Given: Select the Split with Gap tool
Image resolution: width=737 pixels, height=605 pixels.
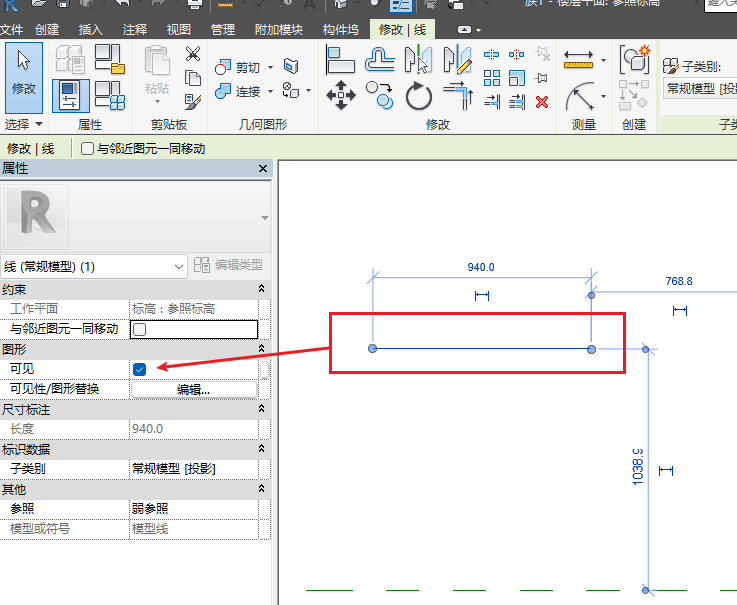Looking at the screenshot, I should point(517,55).
